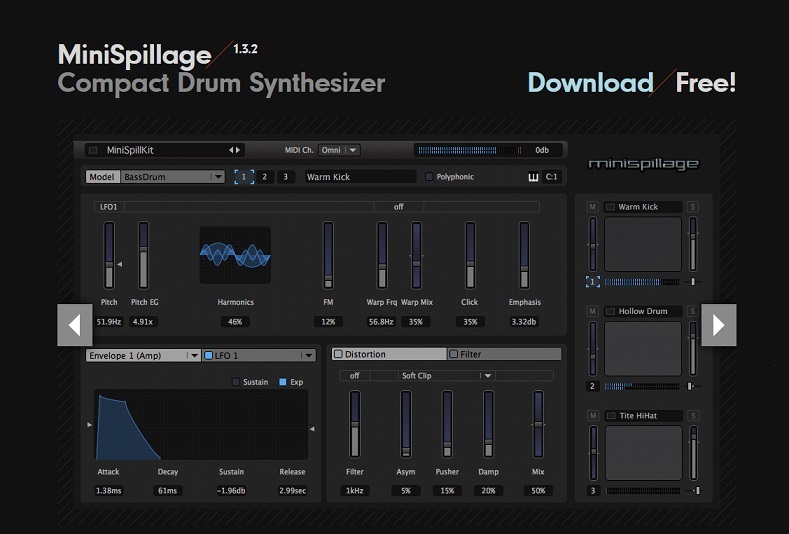Open the Model BassDrum dropdown
Image resolution: width=789 pixels, height=534 pixels.
(x=173, y=177)
